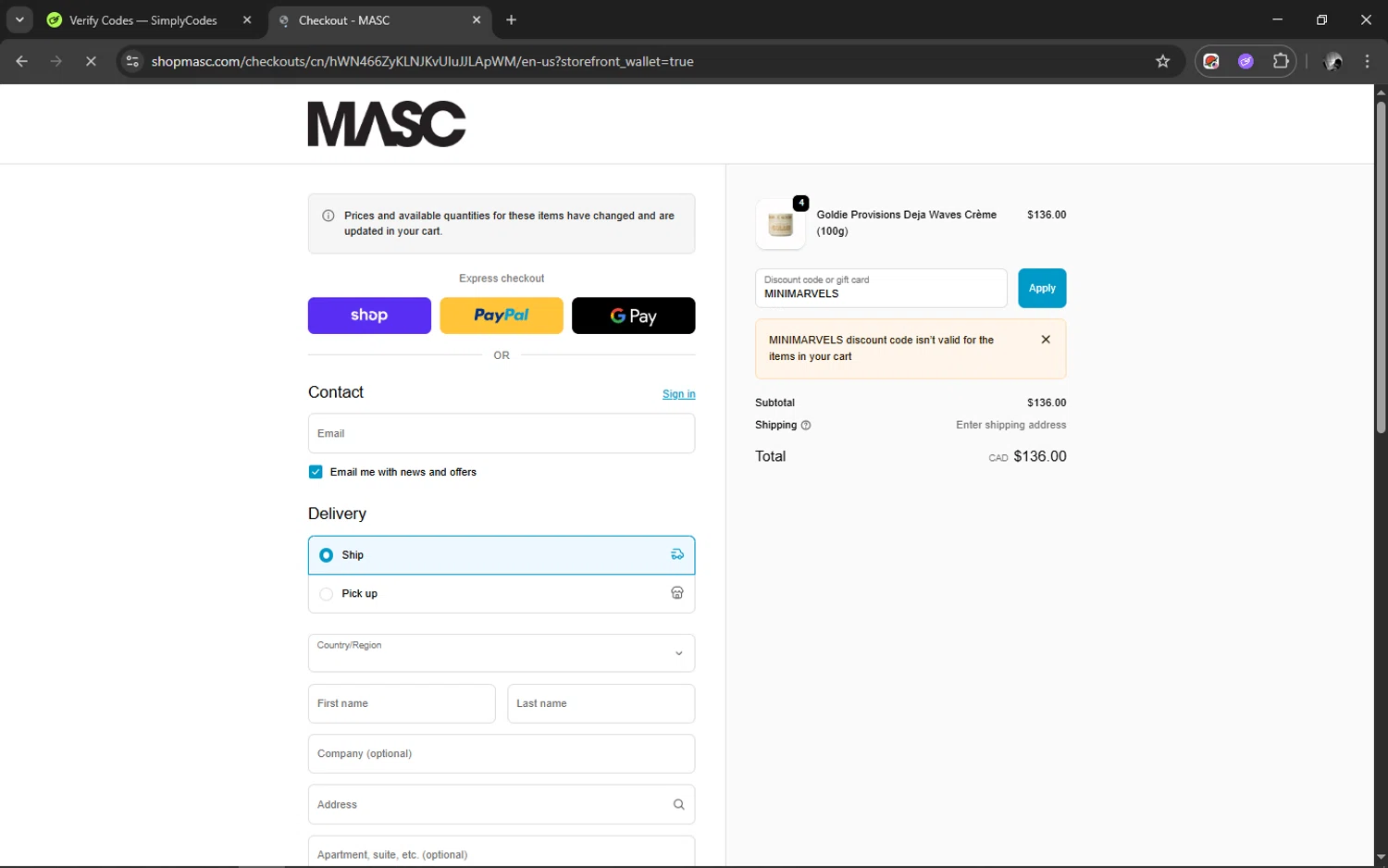Pay with Google Pay express checkout

coord(634,316)
